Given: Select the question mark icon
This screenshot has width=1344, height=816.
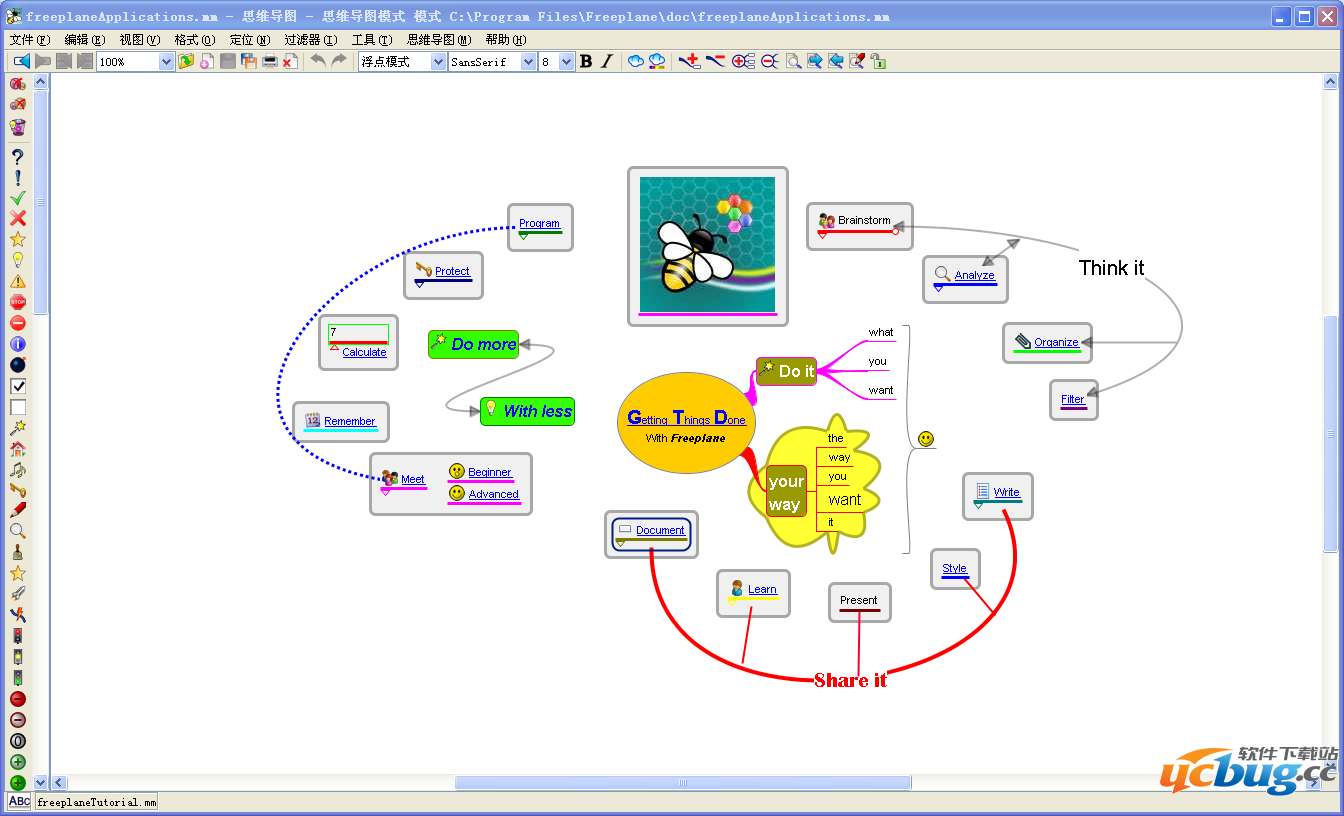Looking at the screenshot, I should [17, 157].
